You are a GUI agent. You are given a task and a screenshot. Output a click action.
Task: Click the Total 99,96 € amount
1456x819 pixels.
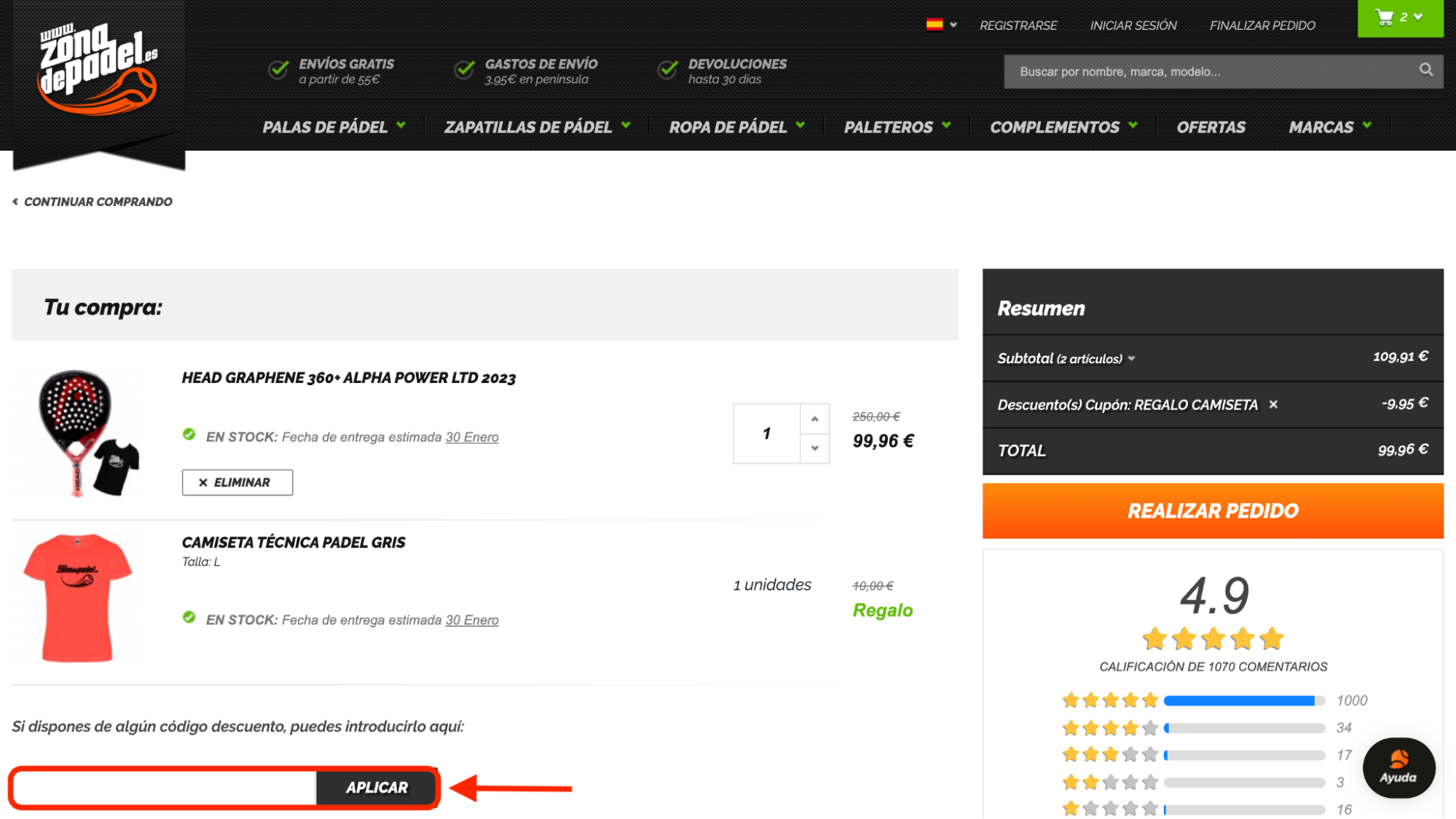point(1403,450)
